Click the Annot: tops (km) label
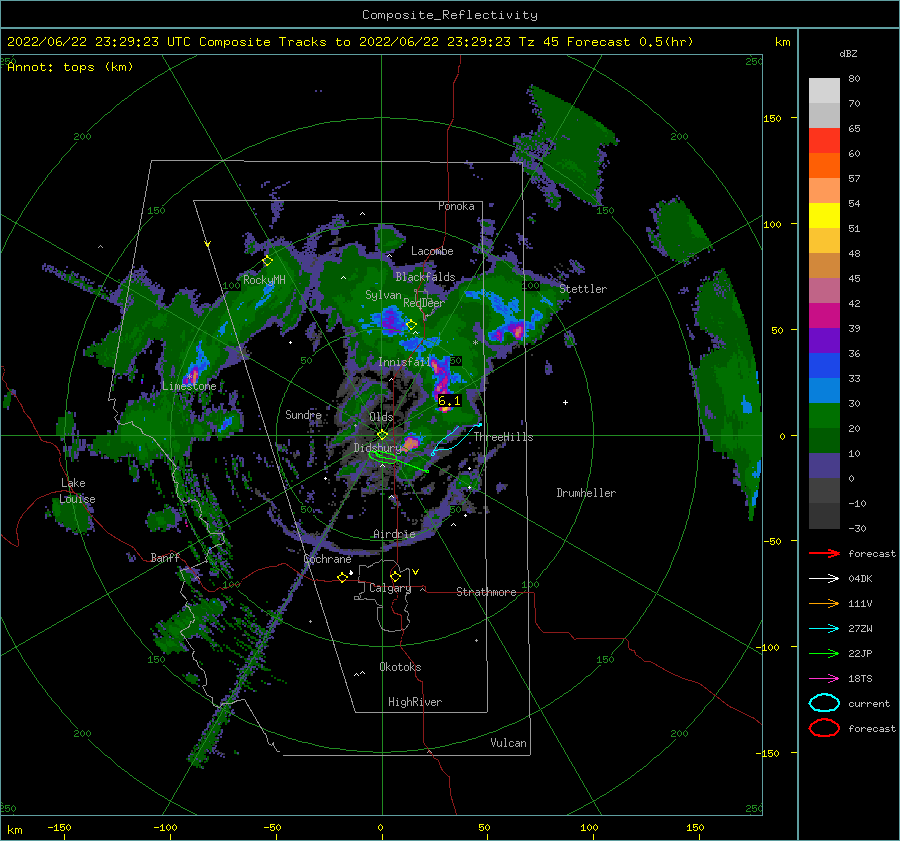 click(70, 67)
